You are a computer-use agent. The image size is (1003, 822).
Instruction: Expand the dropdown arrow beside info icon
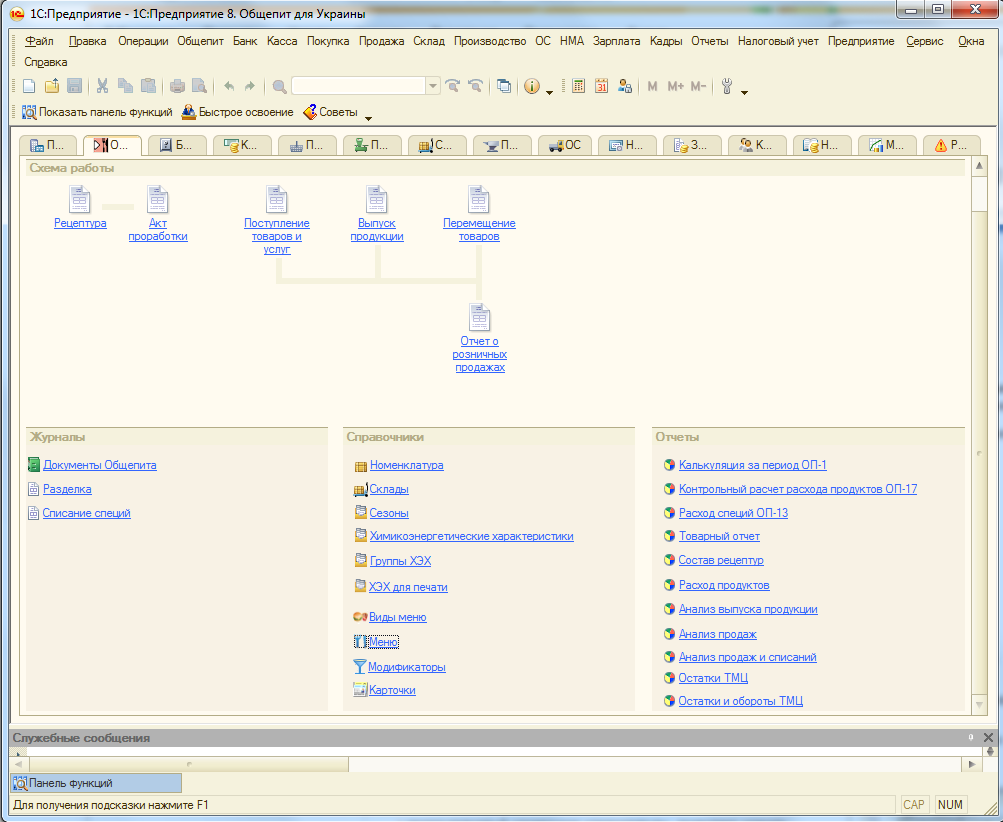[x=549, y=93]
